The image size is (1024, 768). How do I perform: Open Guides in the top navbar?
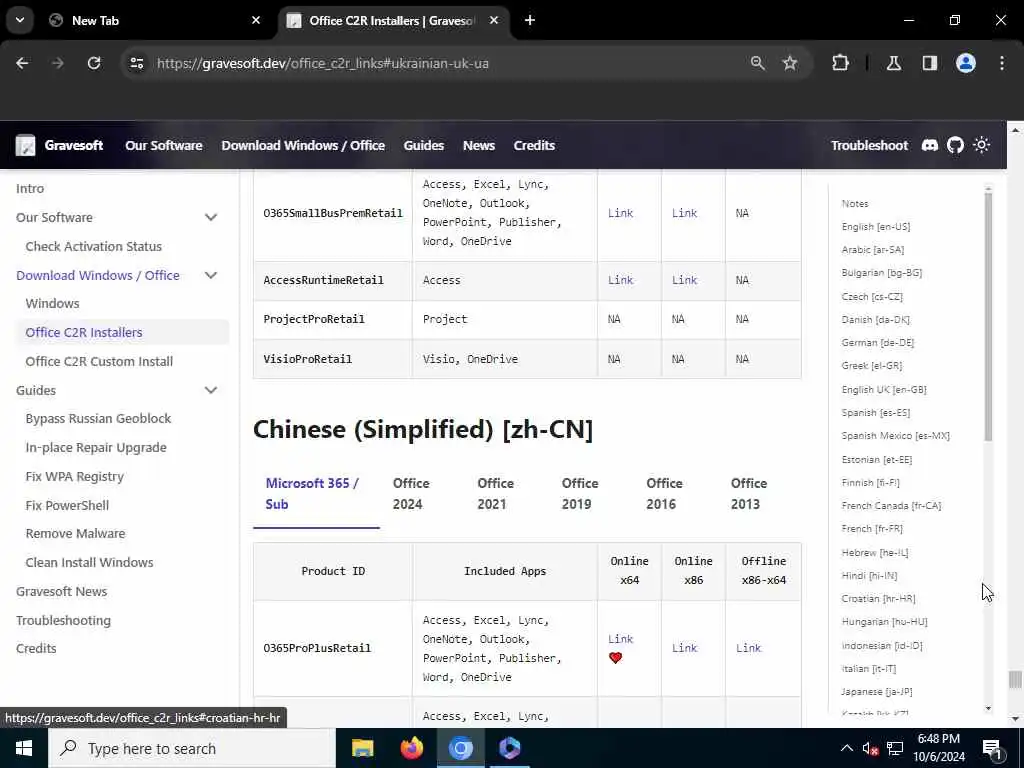coord(424,145)
